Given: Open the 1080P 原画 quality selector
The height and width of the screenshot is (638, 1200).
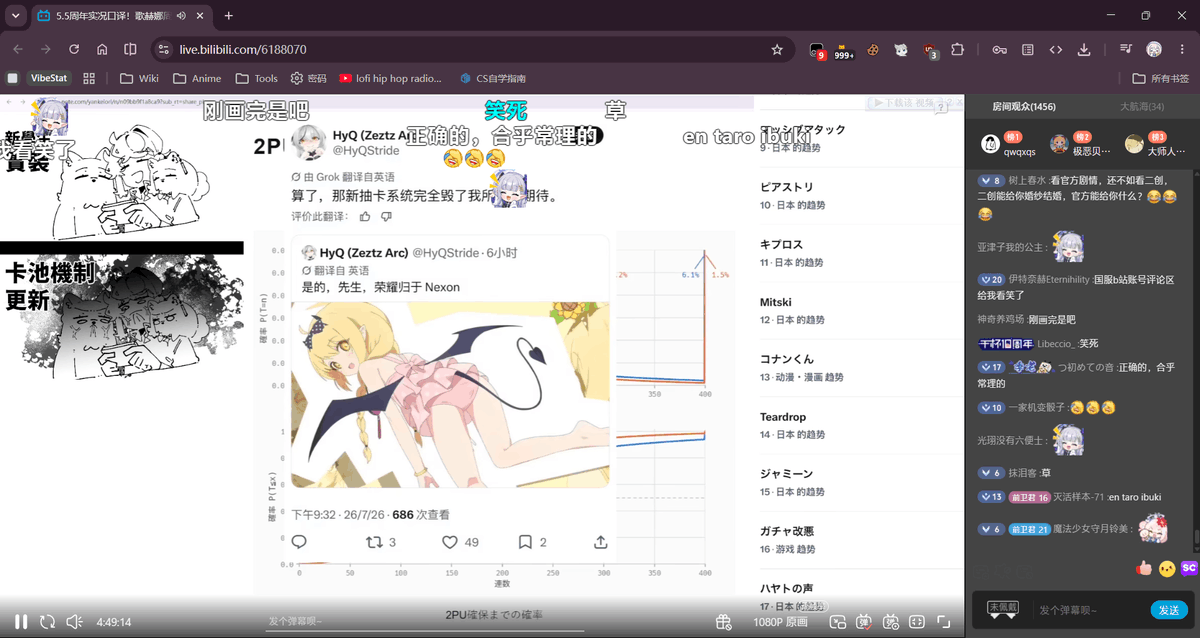Looking at the screenshot, I should point(780,622).
